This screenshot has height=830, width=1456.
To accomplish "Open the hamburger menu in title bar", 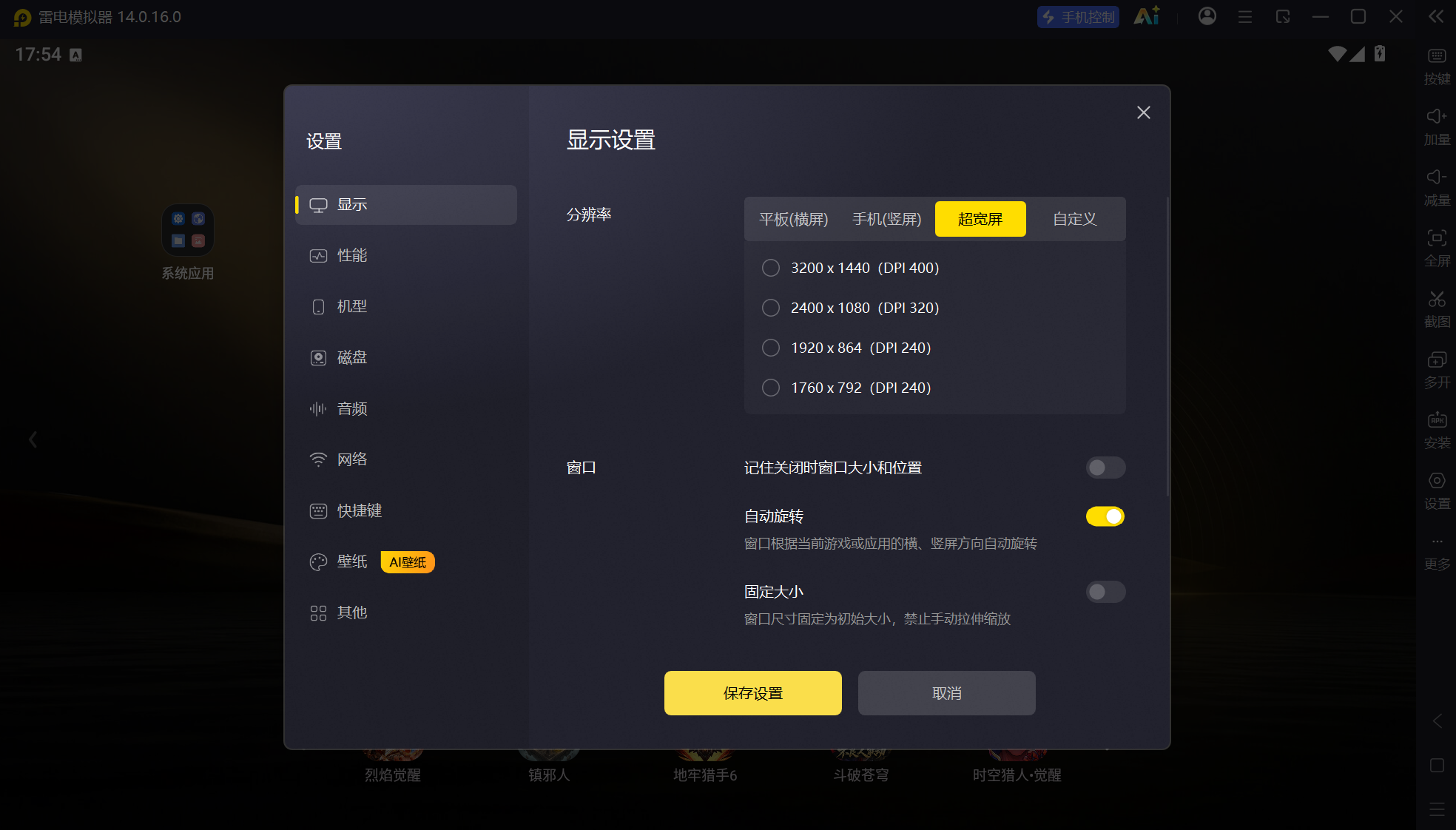I will (x=1245, y=16).
